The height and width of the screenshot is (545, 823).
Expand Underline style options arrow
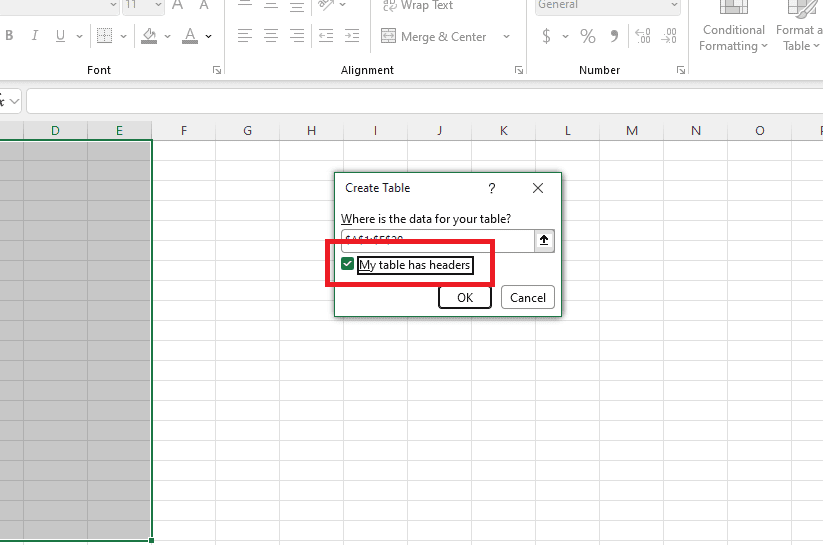(x=79, y=36)
